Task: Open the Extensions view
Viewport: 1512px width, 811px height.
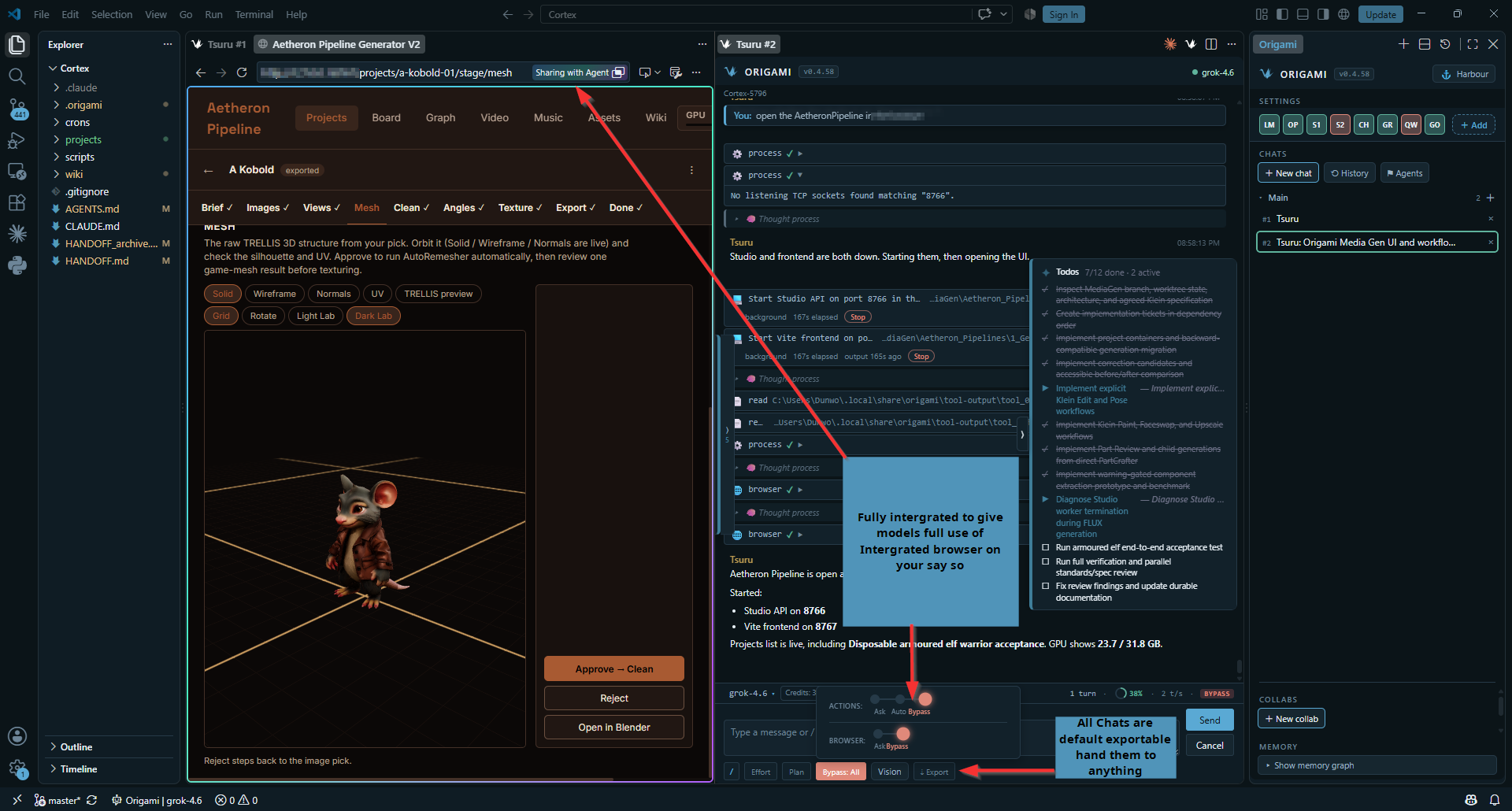Action: point(17,202)
